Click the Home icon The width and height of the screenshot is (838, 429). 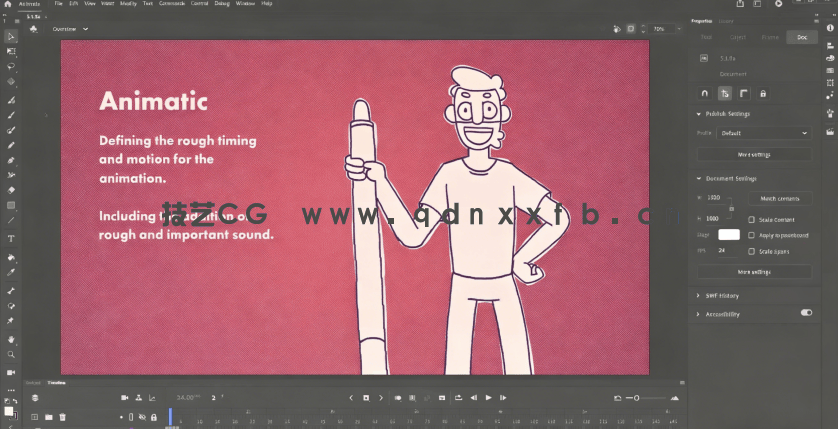pyautogui.click(x=7, y=4)
